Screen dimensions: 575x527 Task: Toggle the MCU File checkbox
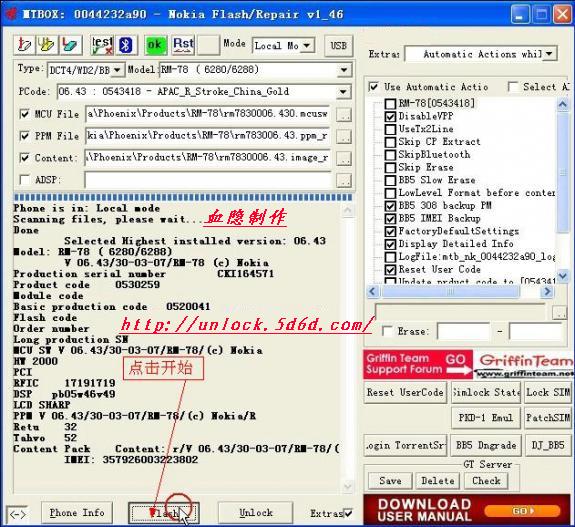click(24, 114)
